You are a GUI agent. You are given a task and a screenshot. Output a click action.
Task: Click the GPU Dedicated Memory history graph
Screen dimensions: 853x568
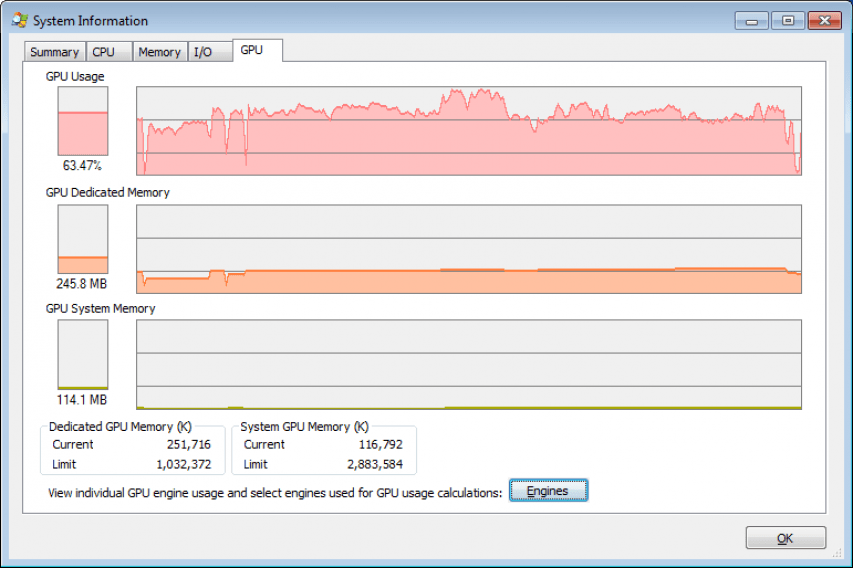469,249
